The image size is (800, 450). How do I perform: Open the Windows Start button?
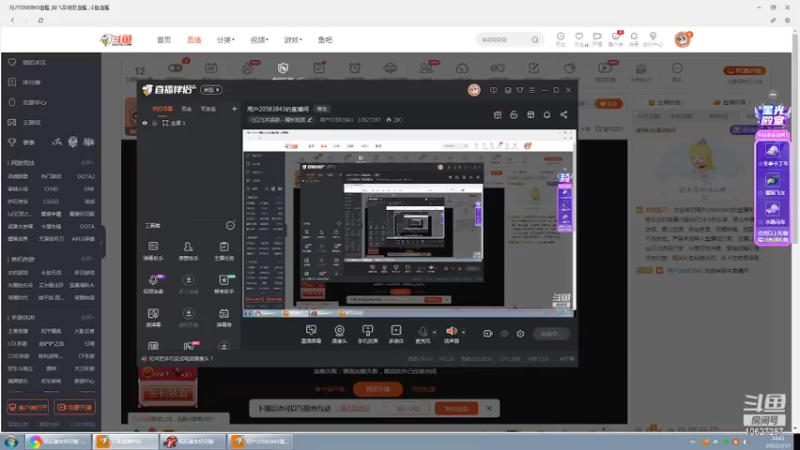[x=11, y=442]
